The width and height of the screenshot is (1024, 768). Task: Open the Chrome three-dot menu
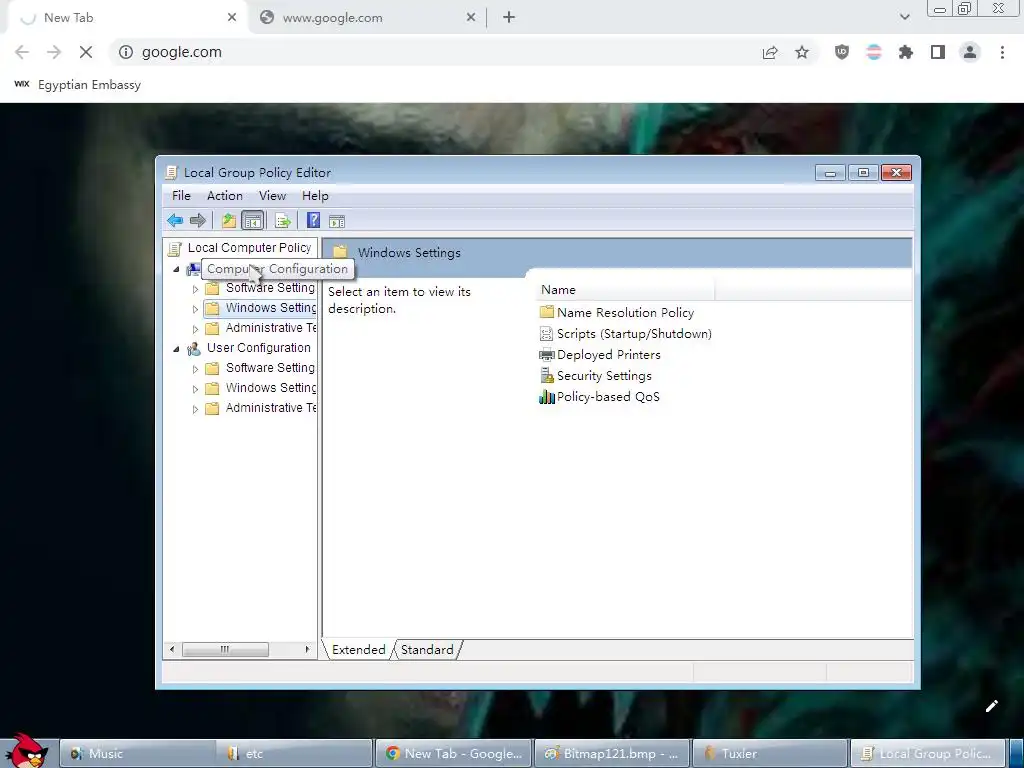(1002, 52)
